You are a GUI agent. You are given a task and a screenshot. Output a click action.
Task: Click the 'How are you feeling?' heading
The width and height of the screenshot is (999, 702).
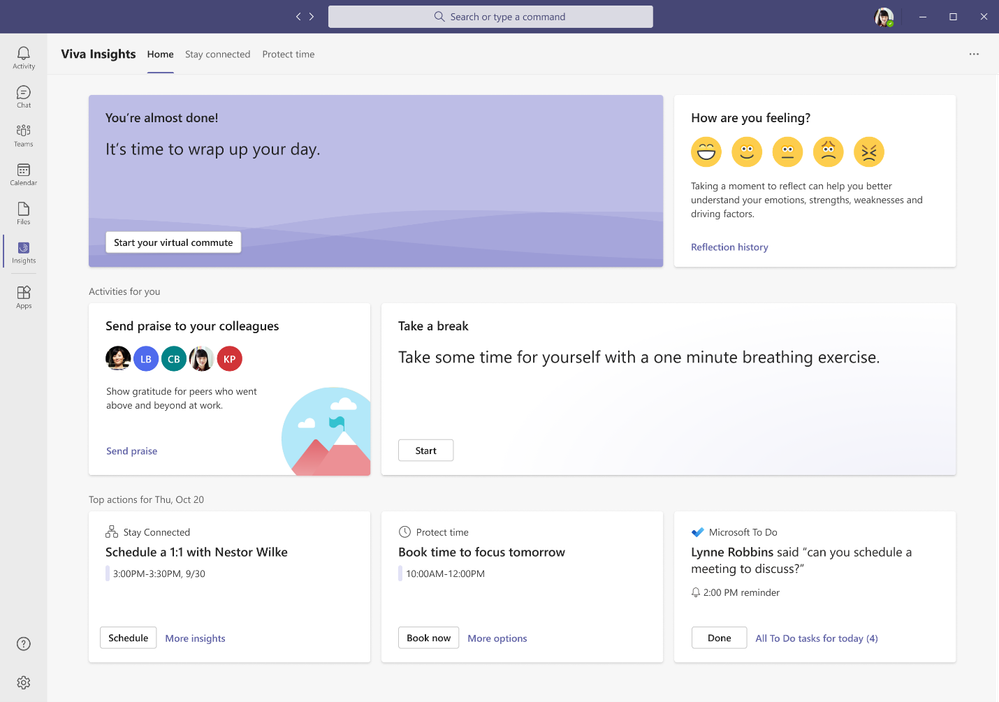click(751, 118)
